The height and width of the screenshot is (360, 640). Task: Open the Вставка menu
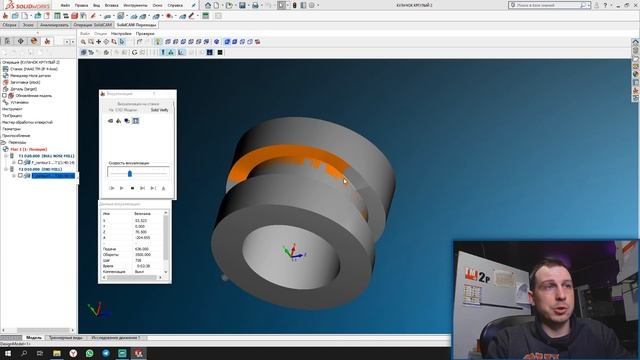click(x=111, y=5)
